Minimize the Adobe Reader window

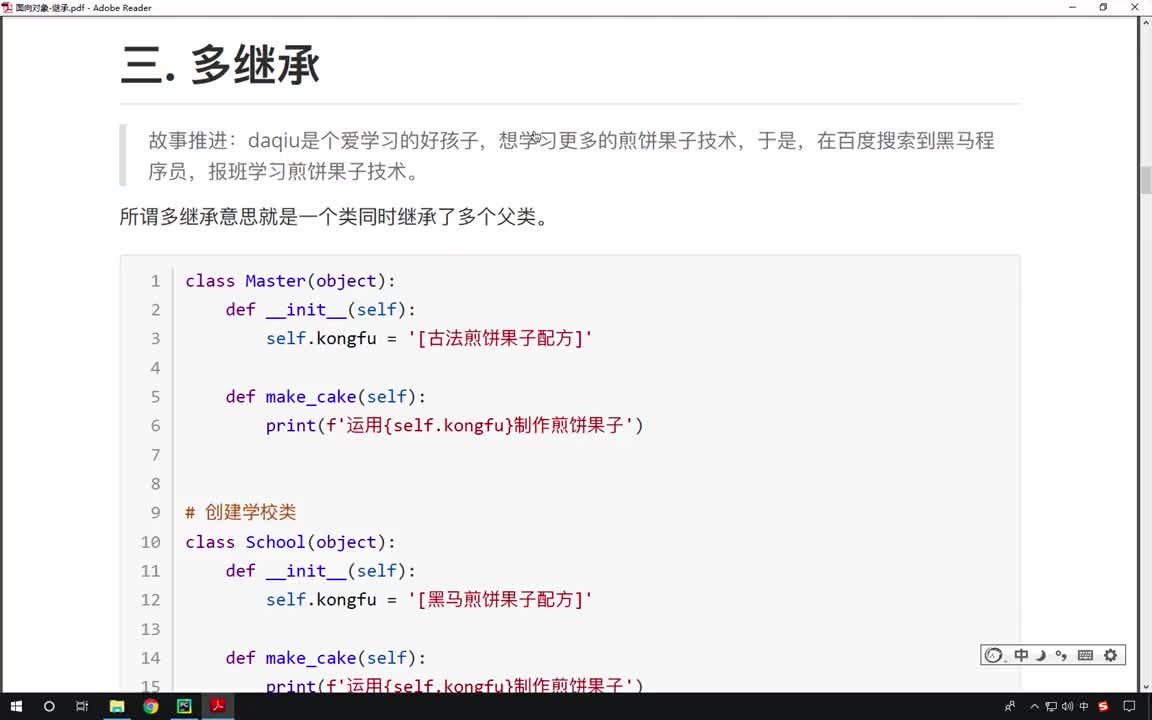(x=1073, y=7)
